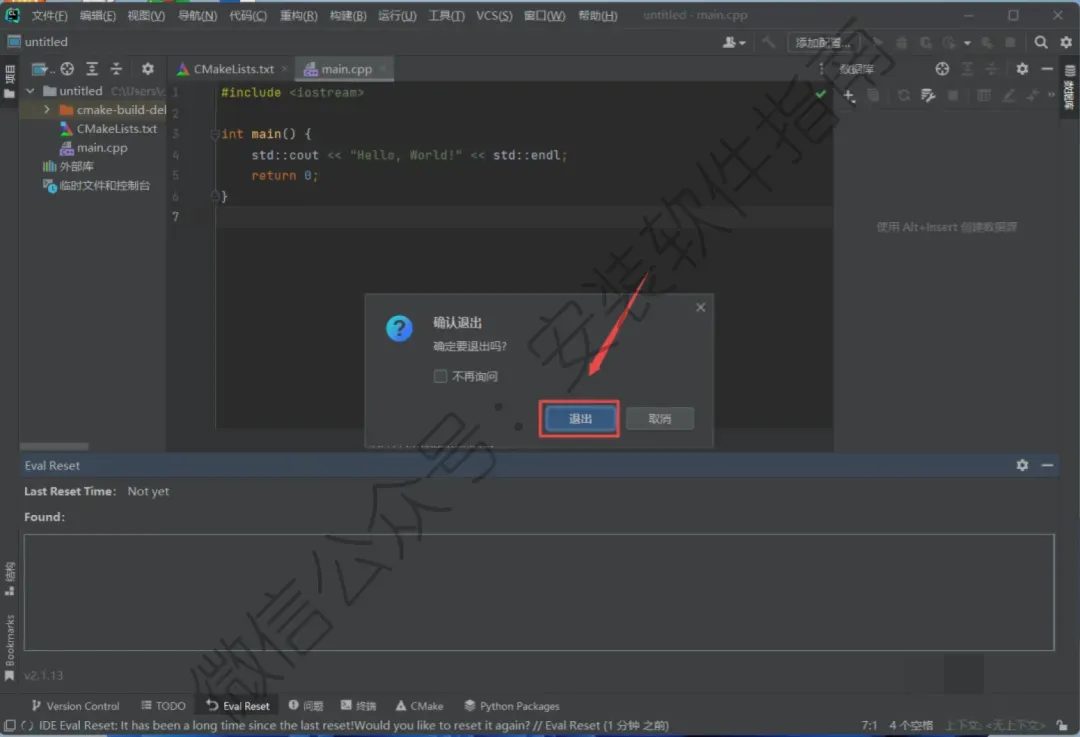Open project panel options gear icon
This screenshot has height=737, width=1080.
pyautogui.click(x=147, y=69)
